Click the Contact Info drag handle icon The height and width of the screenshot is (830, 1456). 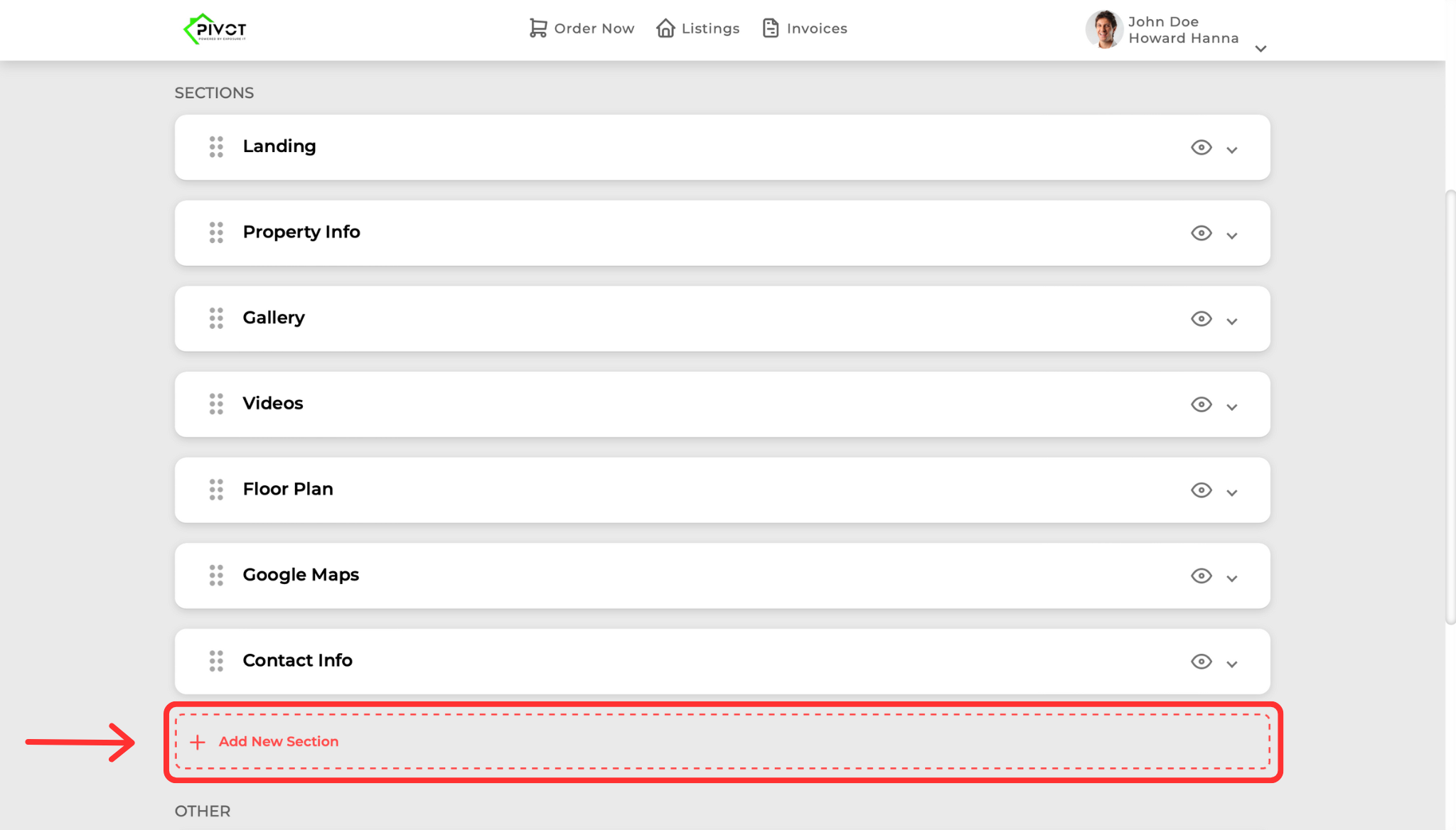coord(216,661)
